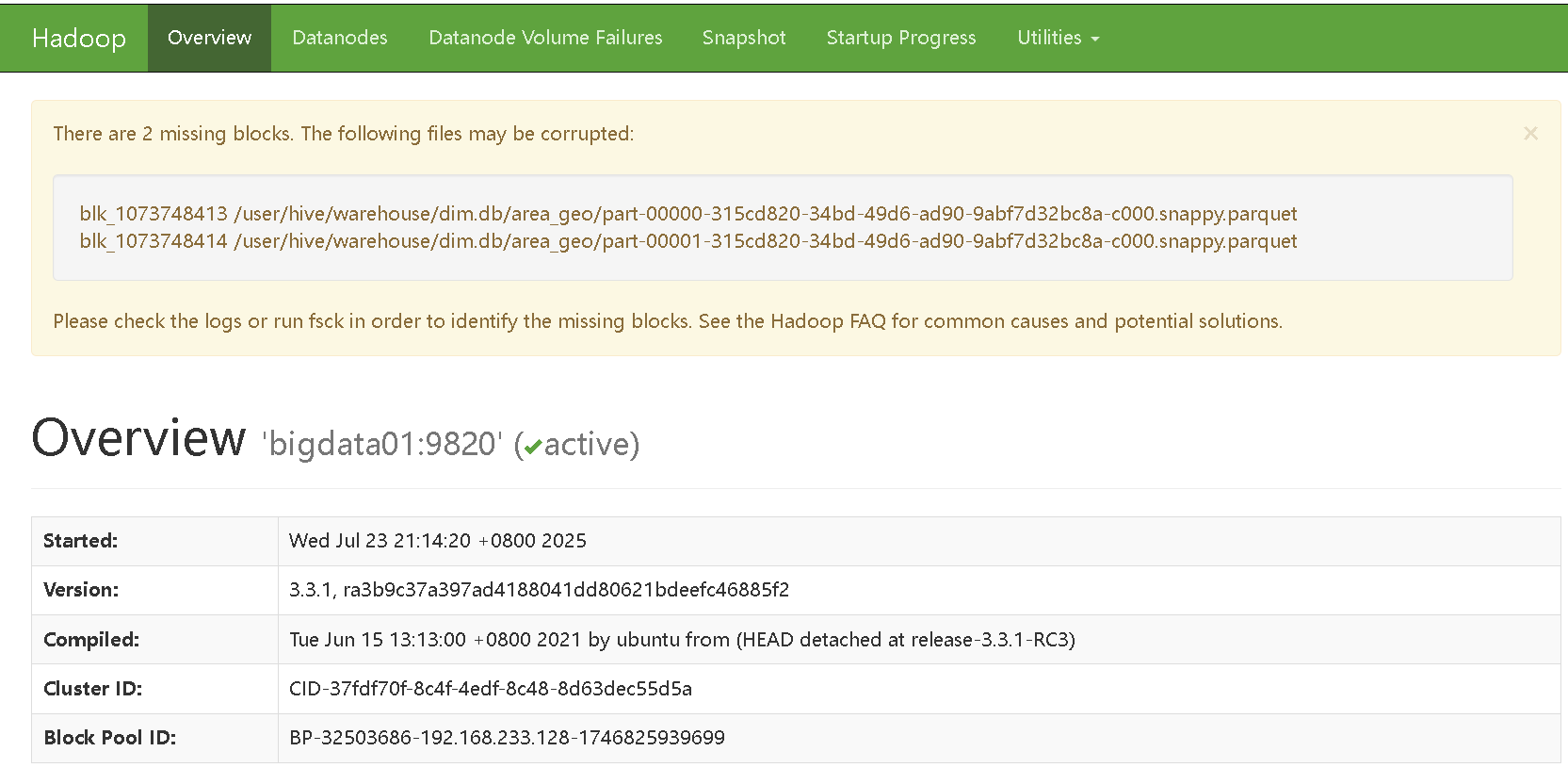Click the version value '3.3.1, ra3b9c37a...'
1568x784 pixels.
539,590
